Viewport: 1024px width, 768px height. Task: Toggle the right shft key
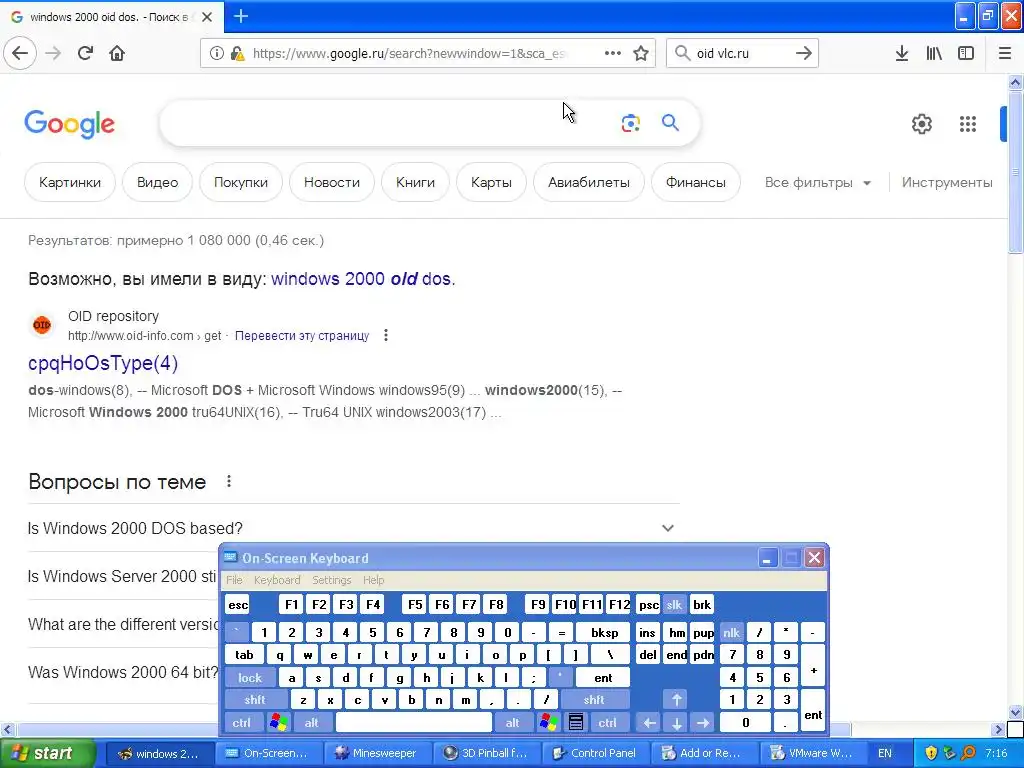point(594,699)
